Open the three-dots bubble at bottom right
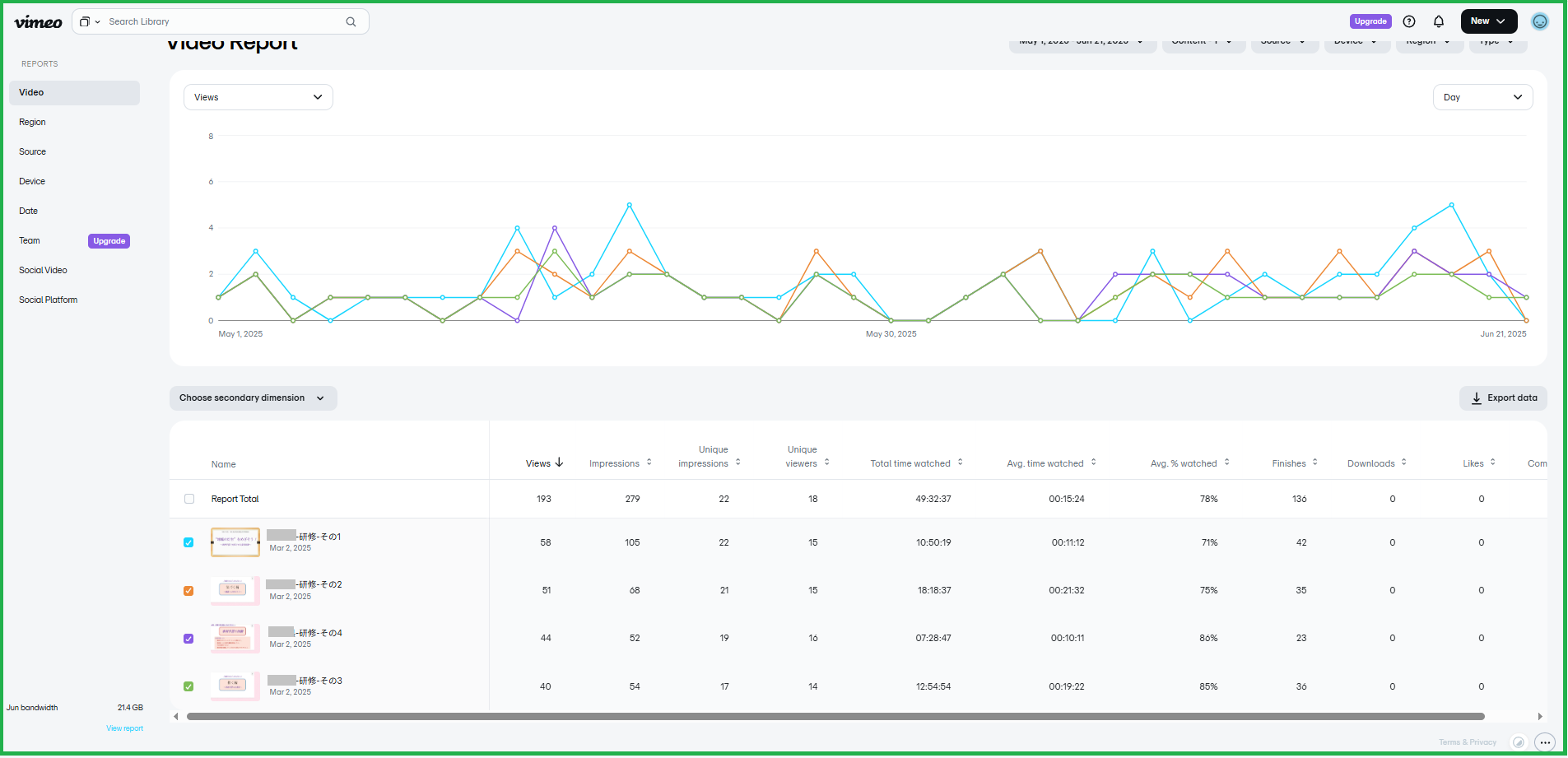The width and height of the screenshot is (1568, 758). 1545,742
